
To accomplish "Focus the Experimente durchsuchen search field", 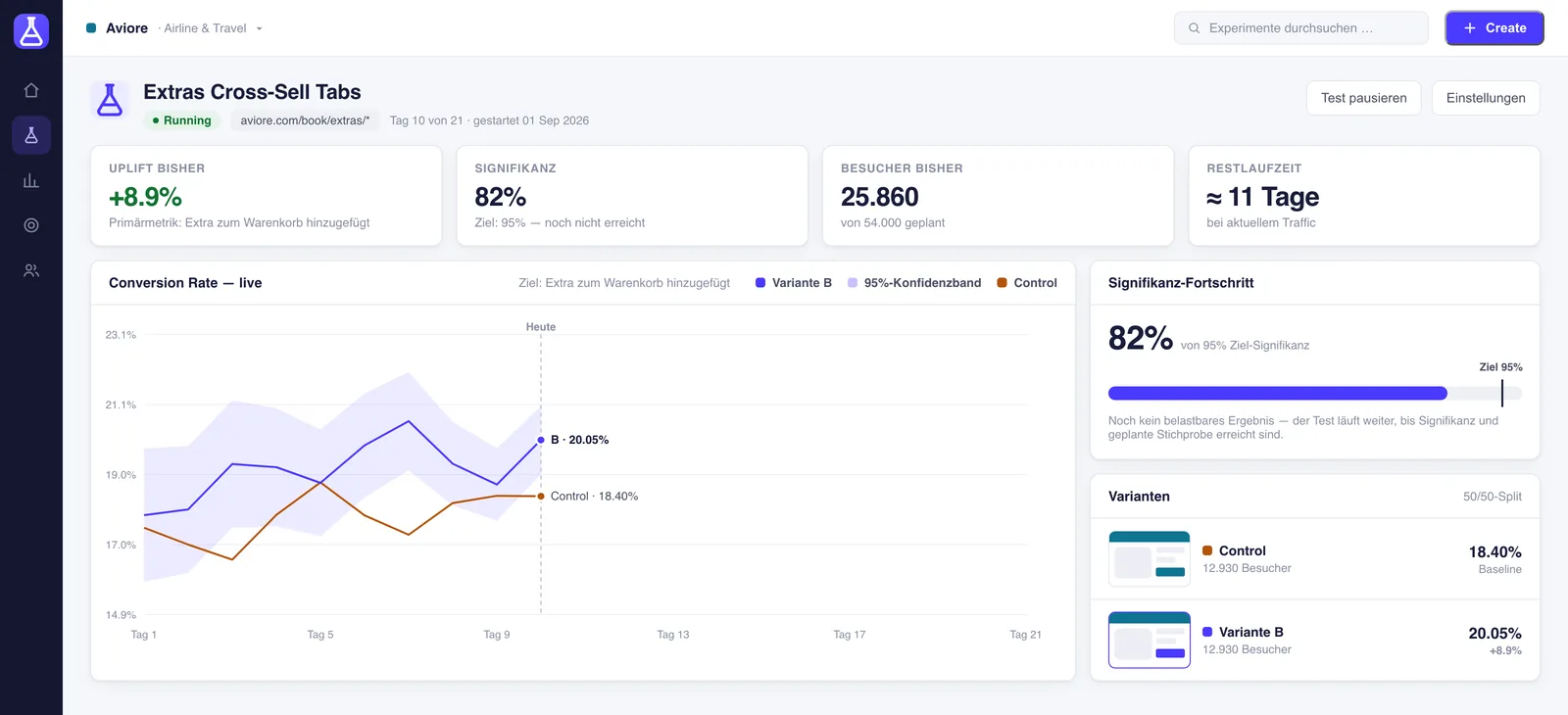I will point(1301,28).
